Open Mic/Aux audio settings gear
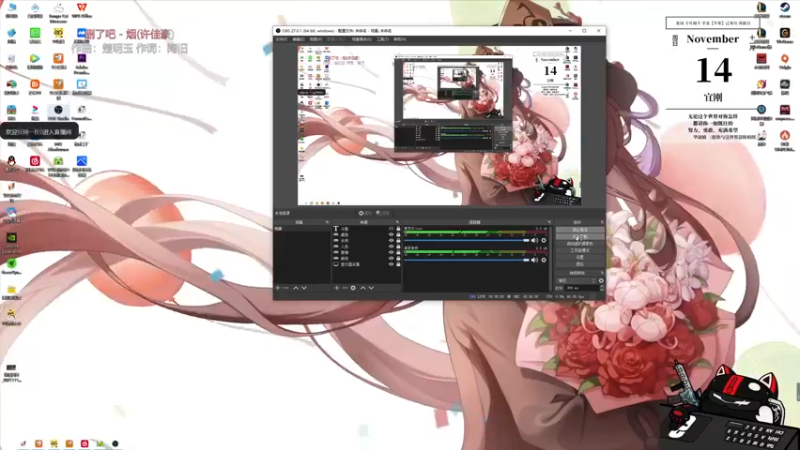Screen dimensions: 800x450 [543, 240]
